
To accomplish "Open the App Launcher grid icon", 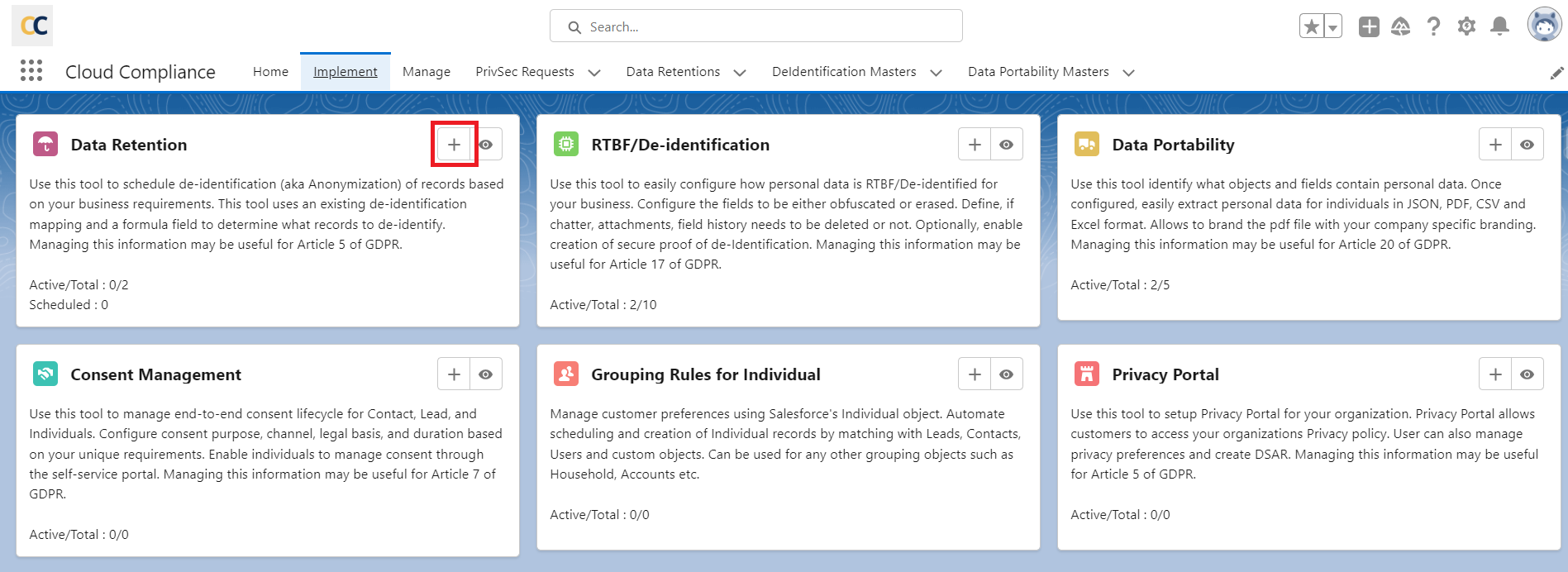I will pyautogui.click(x=31, y=71).
